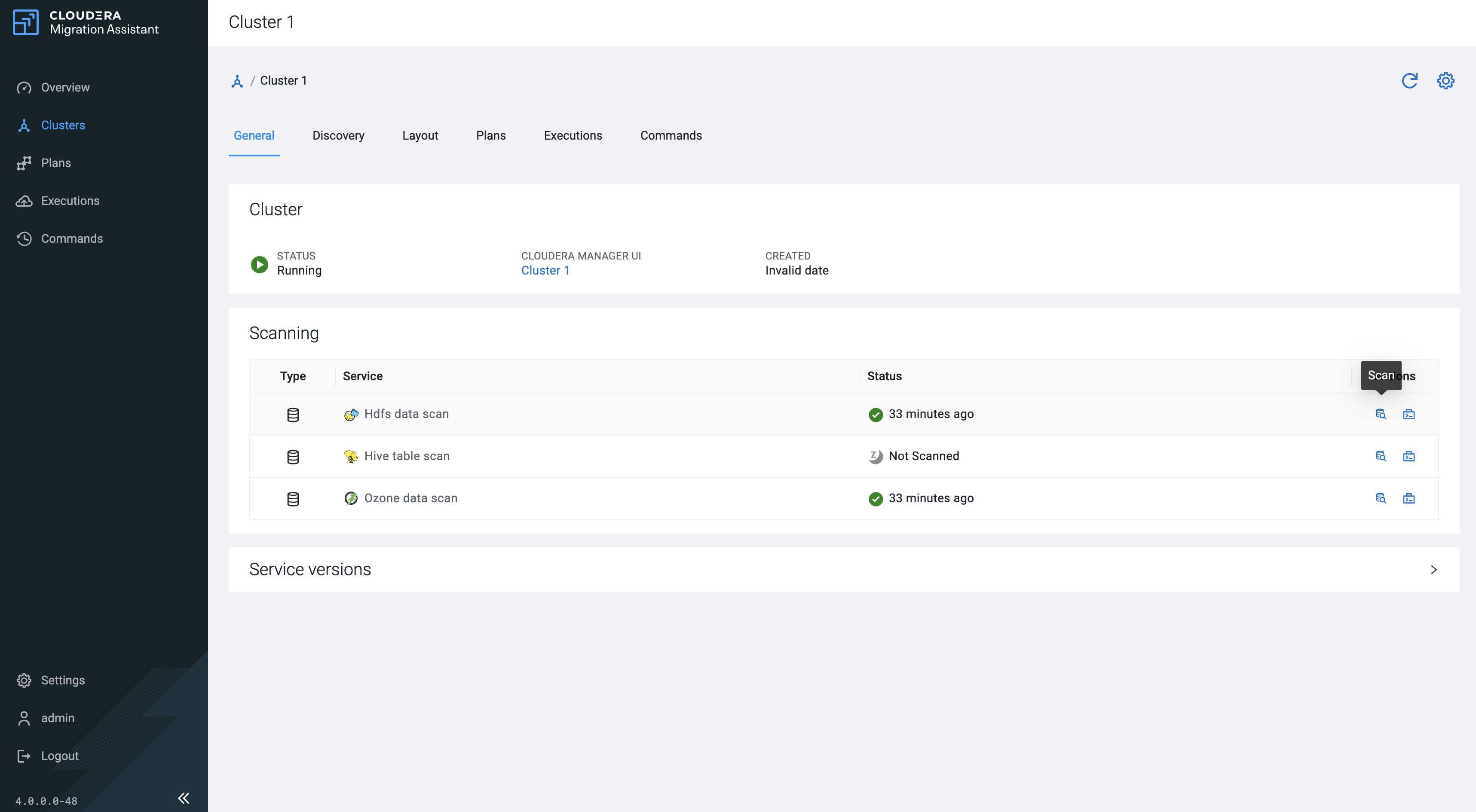Click the Ozone service icon
The image size is (1476, 812).
click(351, 499)
